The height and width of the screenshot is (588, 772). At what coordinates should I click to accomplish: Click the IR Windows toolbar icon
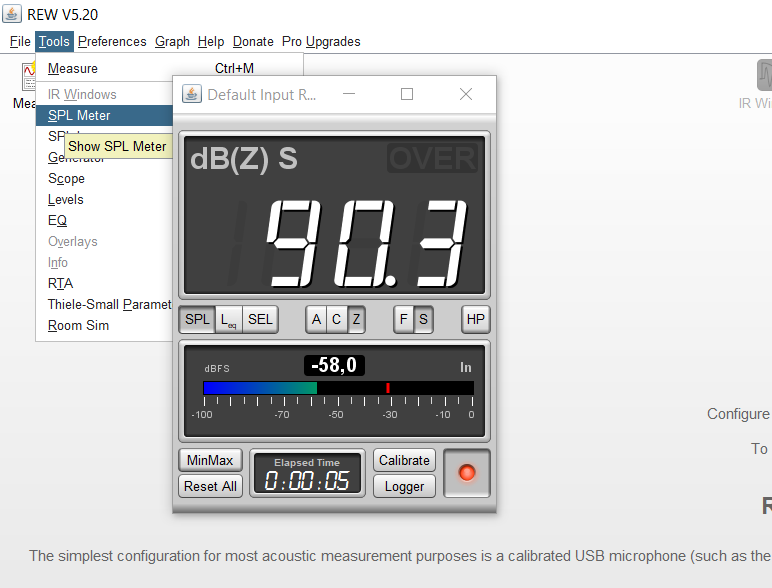tap(764, 75)
